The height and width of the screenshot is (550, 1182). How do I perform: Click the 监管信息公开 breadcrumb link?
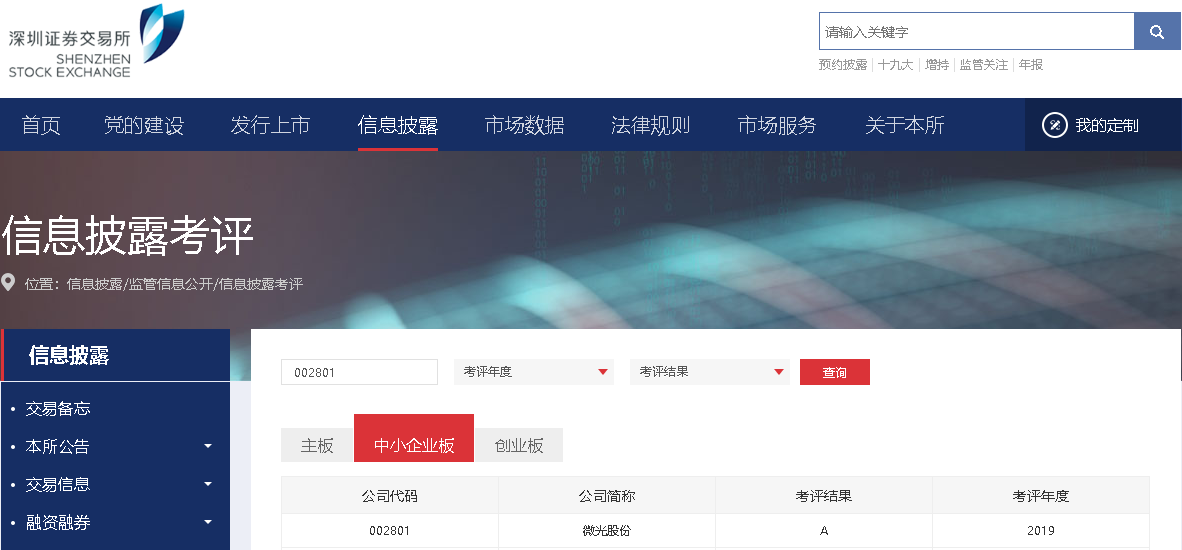coord(171,284)
